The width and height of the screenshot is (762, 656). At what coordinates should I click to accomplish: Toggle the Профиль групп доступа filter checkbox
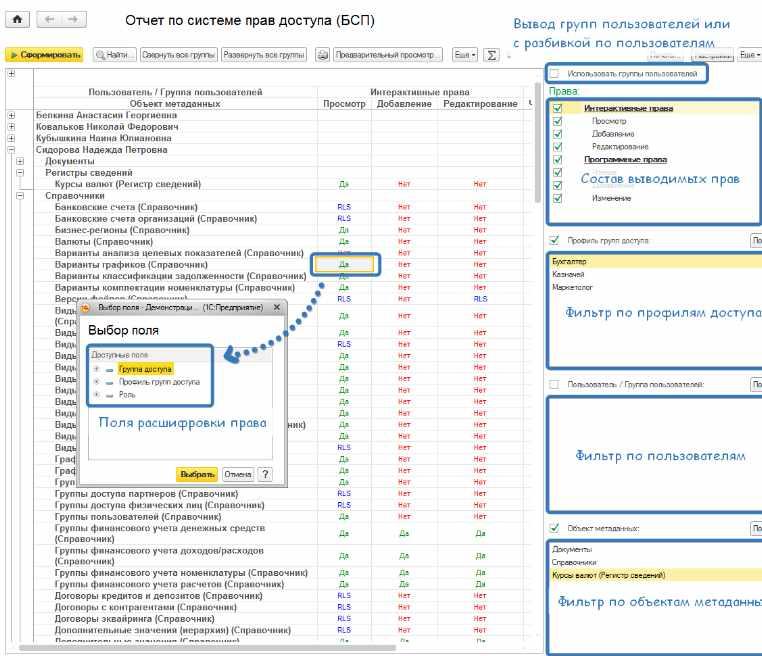(554, 241)
